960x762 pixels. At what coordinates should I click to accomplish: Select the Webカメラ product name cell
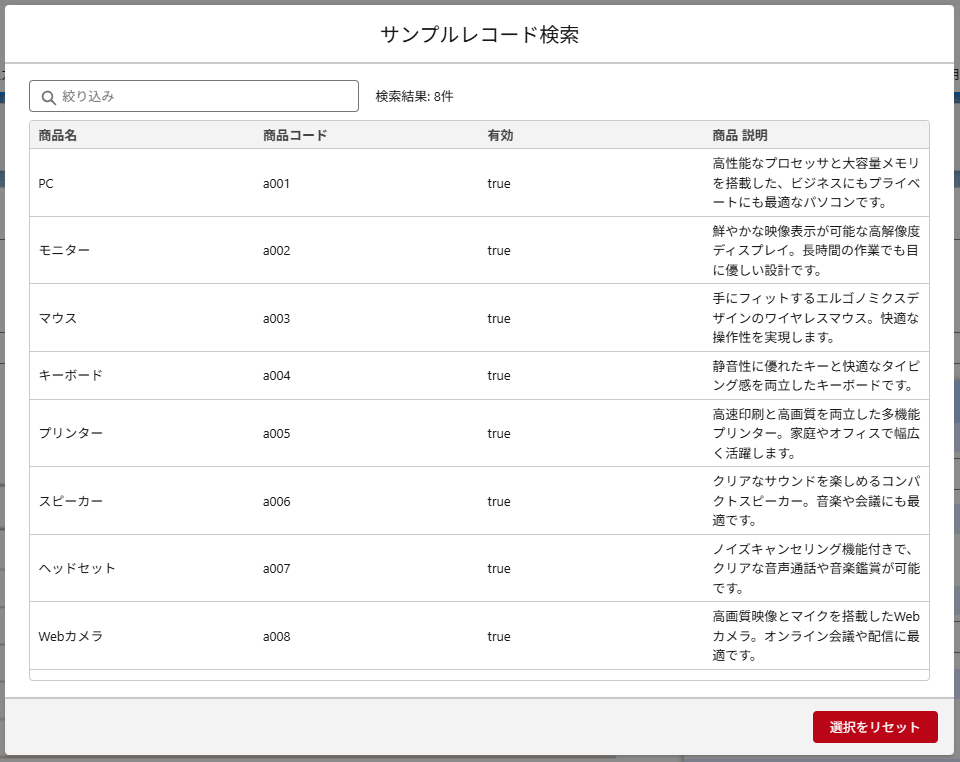tap(70, 636)
